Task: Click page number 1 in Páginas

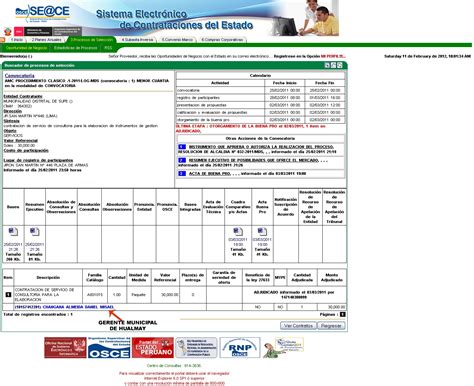Action: click(343, 314)
